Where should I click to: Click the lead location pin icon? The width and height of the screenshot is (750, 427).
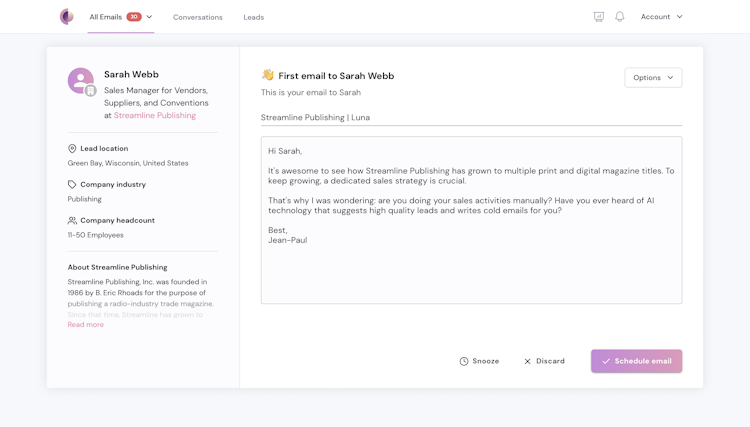(72, 149)
